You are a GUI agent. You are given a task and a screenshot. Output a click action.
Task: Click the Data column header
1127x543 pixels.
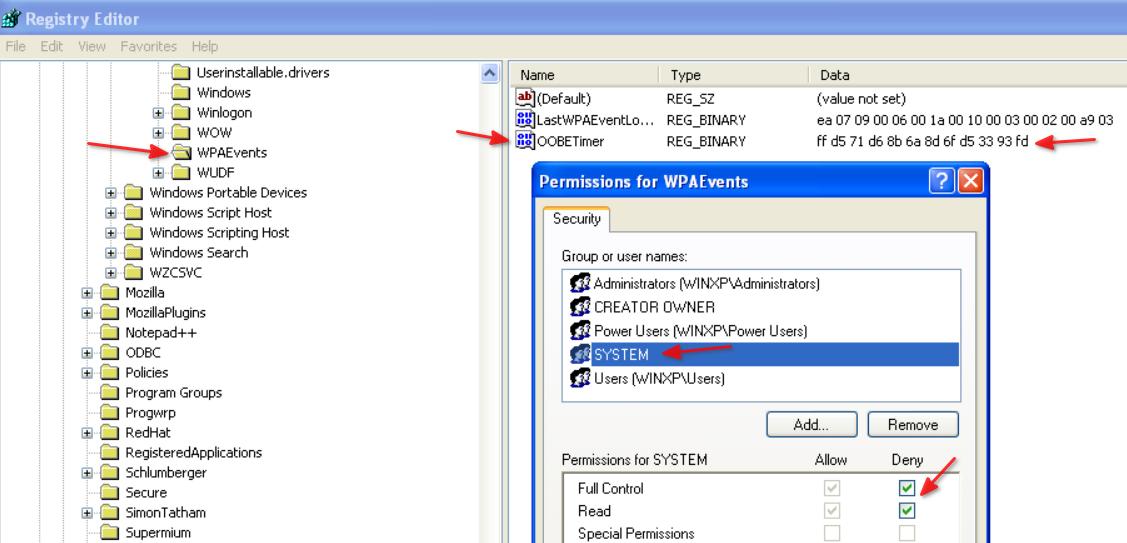[x=967, y=75]
